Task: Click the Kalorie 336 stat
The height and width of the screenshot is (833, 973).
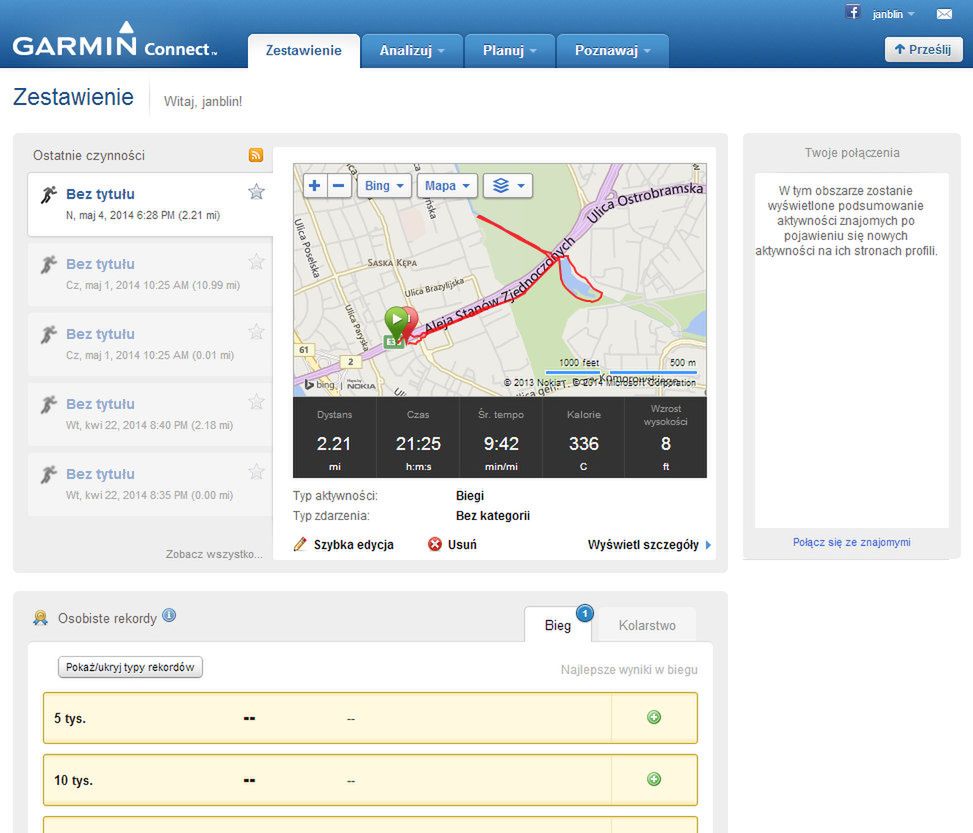Action: (583, 438)
